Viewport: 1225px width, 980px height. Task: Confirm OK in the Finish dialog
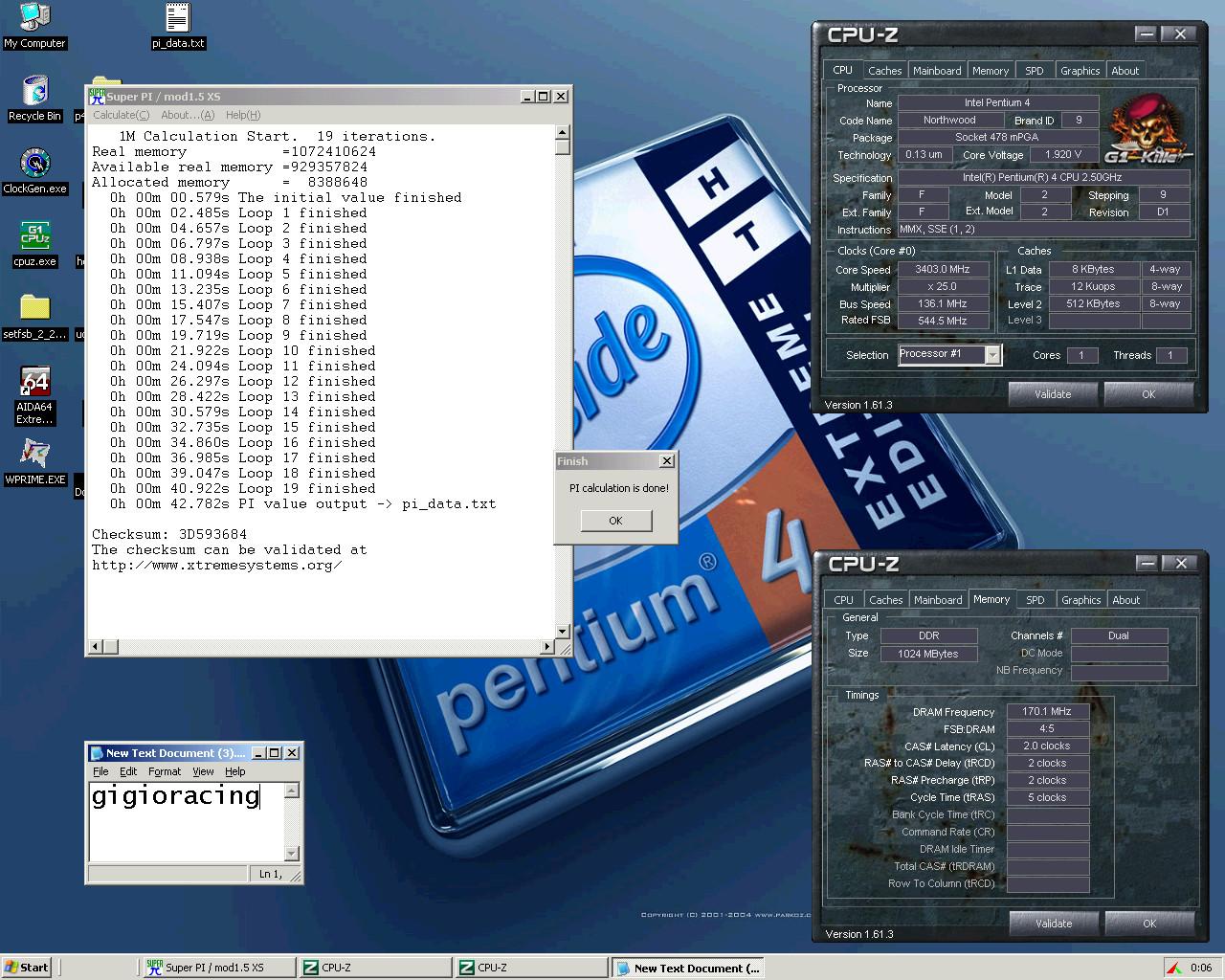pyautogui.click(x=615, y=521)
